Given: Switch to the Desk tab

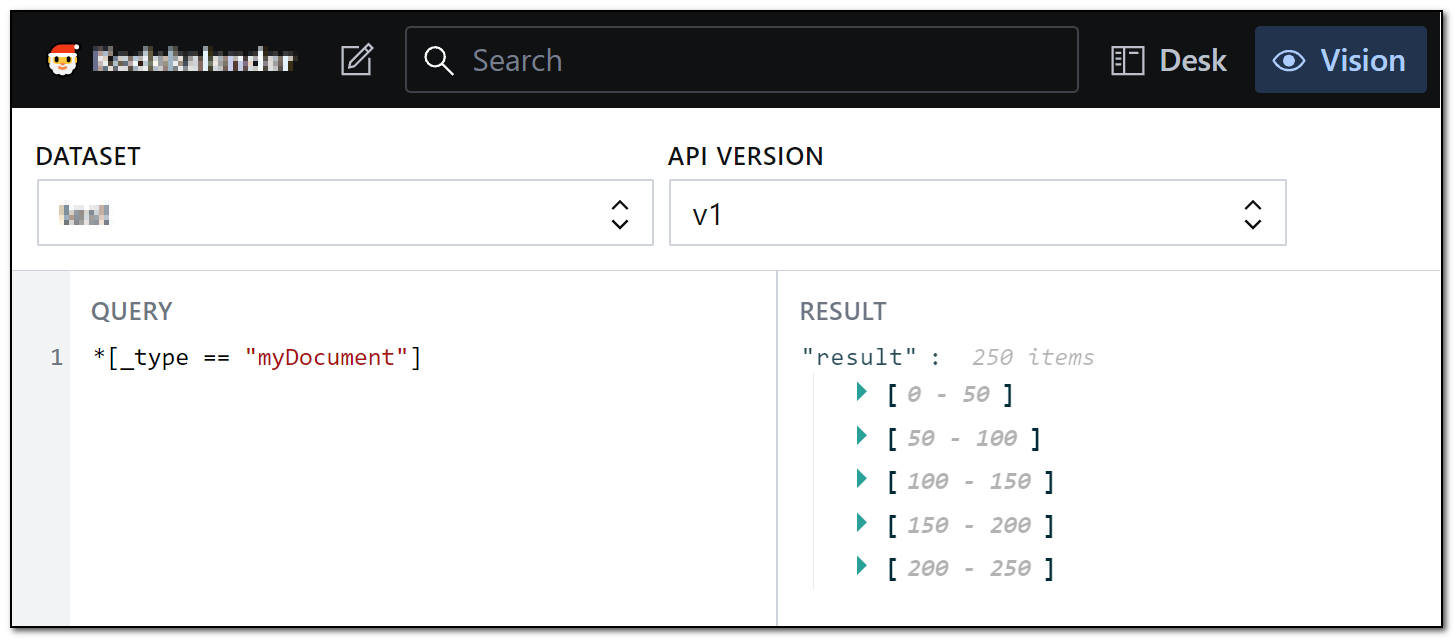Looking at the screenshot, I should (1168, 60).
